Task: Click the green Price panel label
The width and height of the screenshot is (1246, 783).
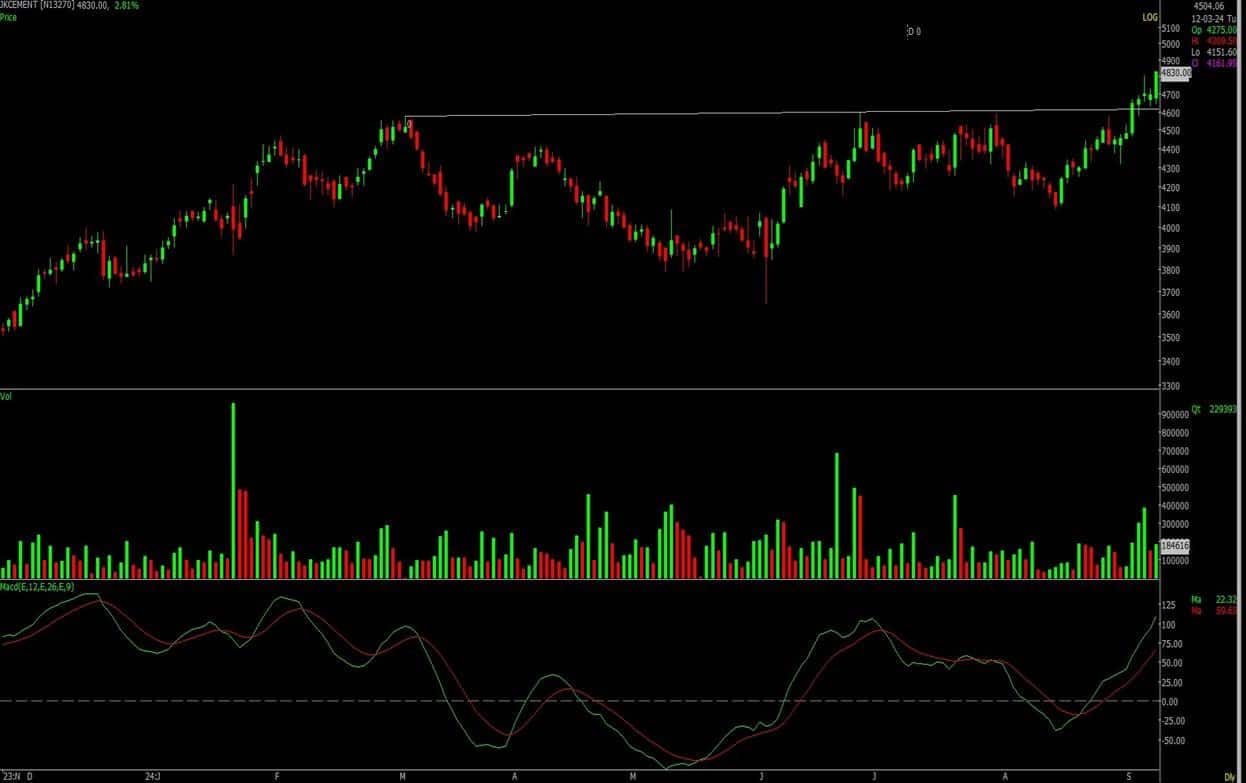Action: point(9,18)
